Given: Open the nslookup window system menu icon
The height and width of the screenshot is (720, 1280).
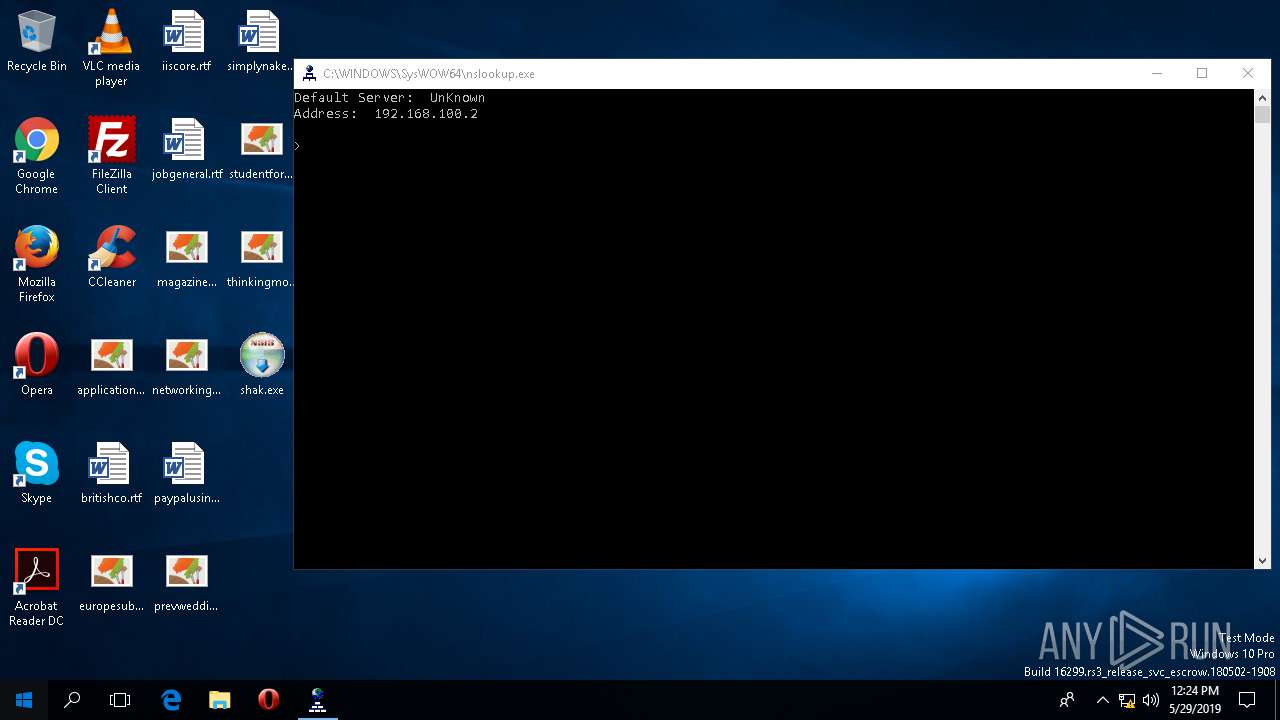Looking at the screenshot, I should coord(309,73).
